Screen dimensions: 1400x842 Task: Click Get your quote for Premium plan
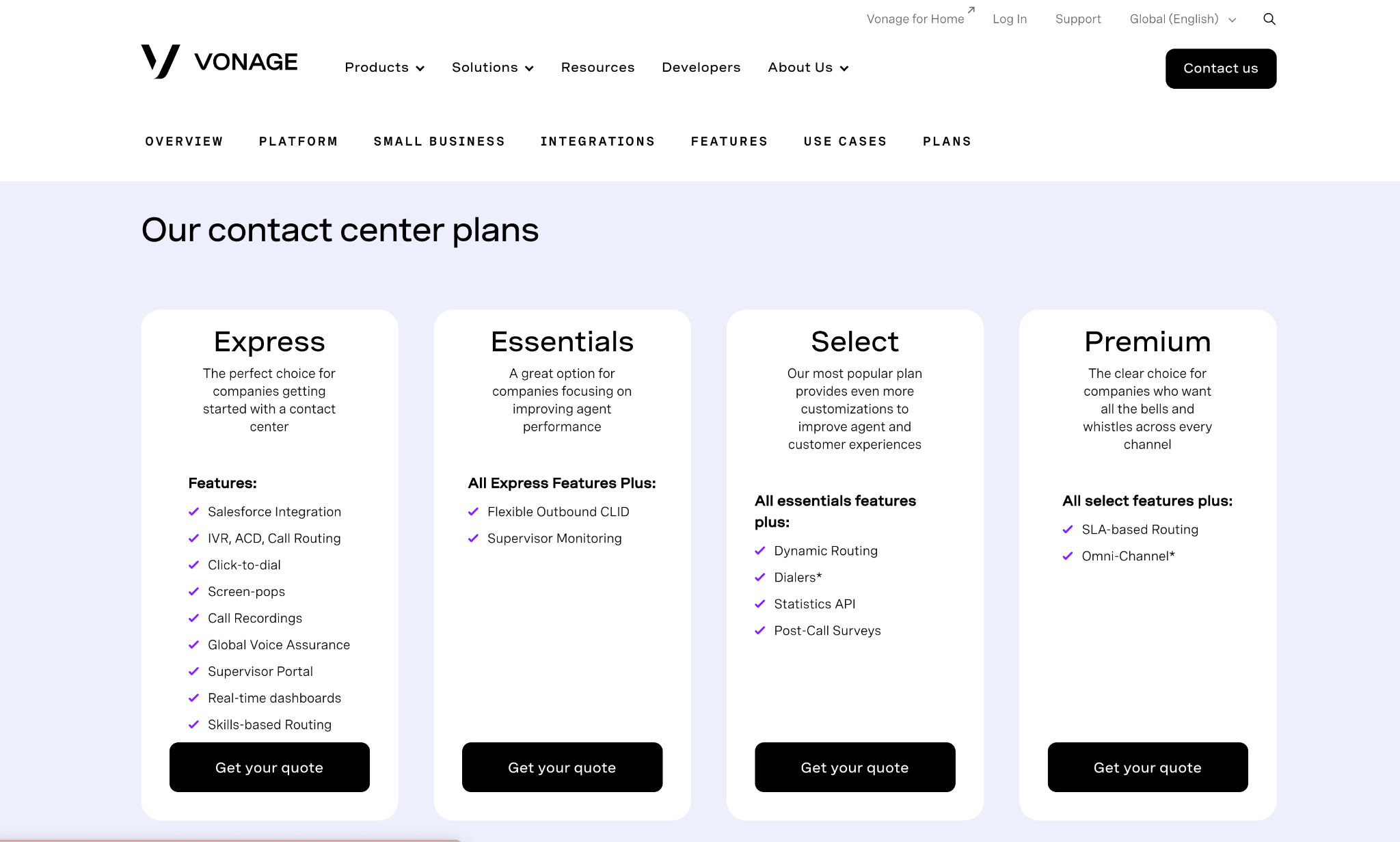1148,767
